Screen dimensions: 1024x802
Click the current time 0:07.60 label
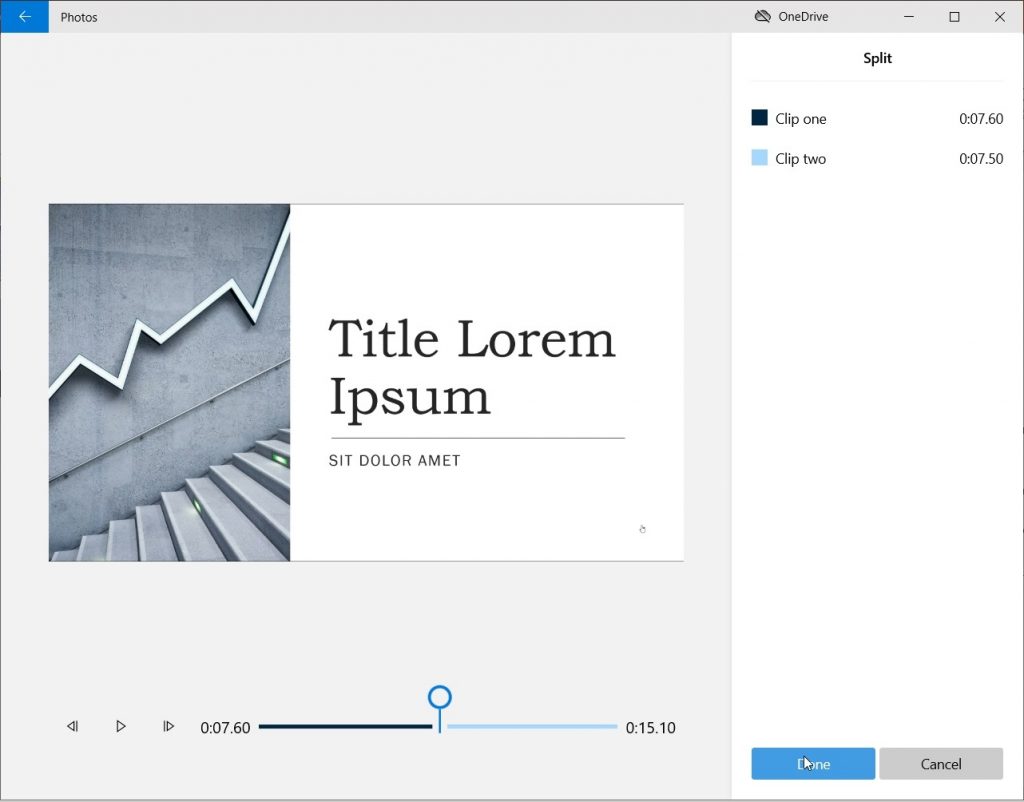pos(225,728)
